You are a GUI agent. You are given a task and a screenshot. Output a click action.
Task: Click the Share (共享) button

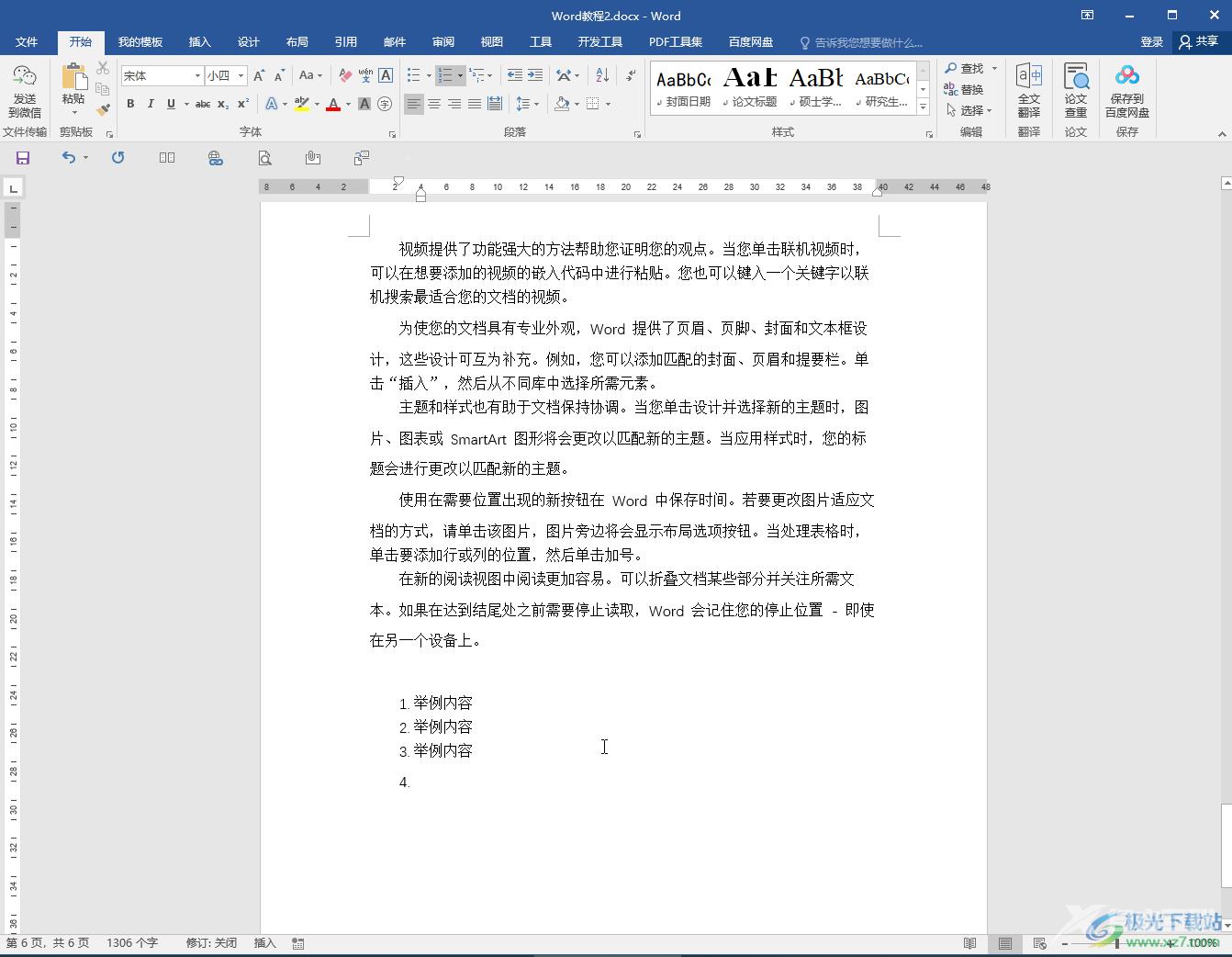click(1199, 42)
